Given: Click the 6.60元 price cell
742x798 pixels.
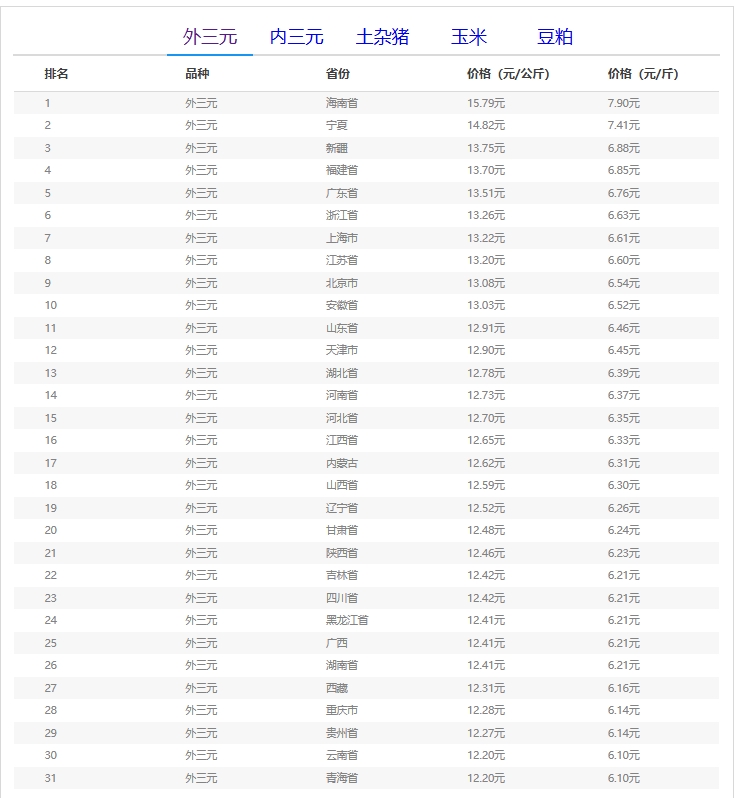Looking at the screenshot, I should [x=623, y=260].
